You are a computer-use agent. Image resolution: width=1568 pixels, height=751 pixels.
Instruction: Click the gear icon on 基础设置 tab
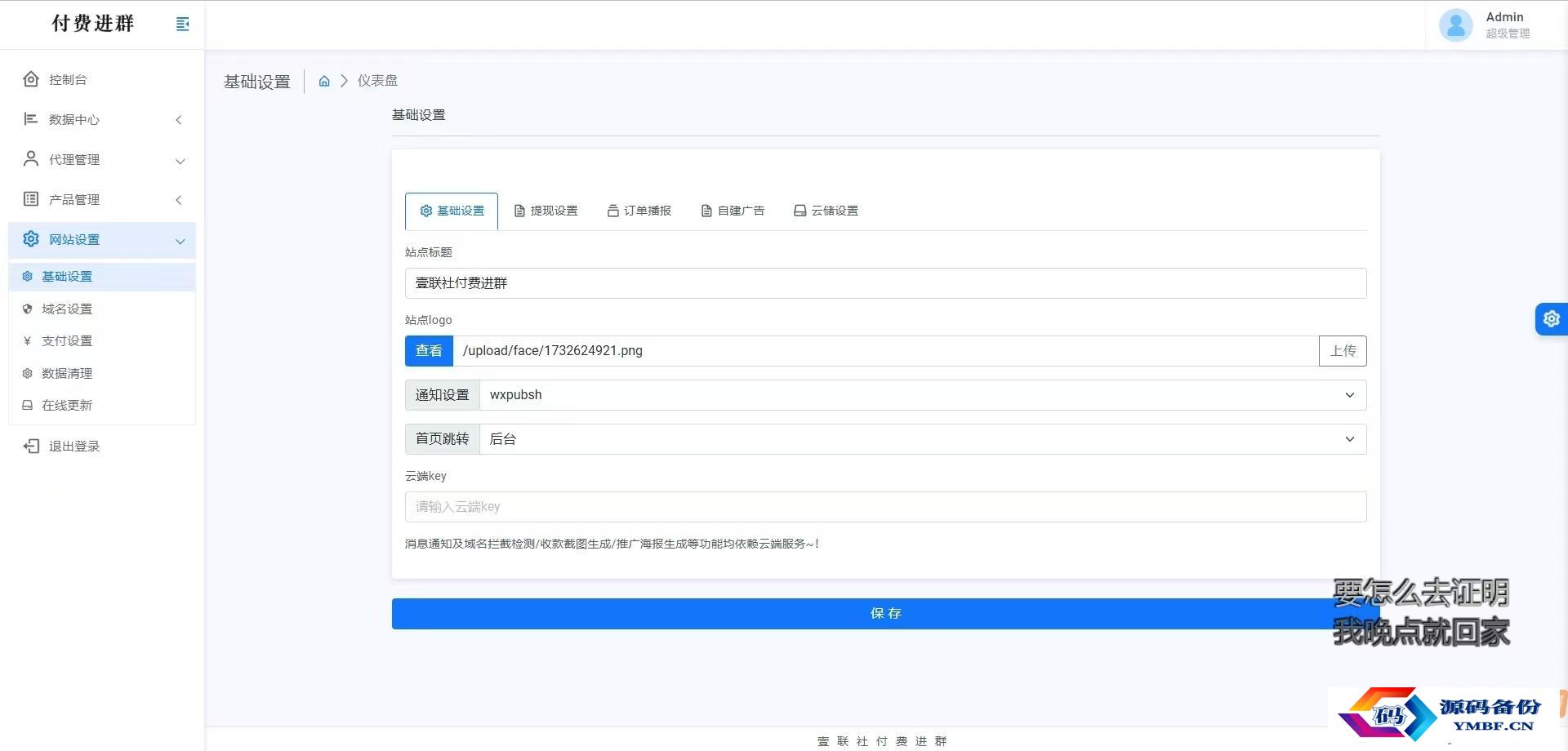coord(426,211)
